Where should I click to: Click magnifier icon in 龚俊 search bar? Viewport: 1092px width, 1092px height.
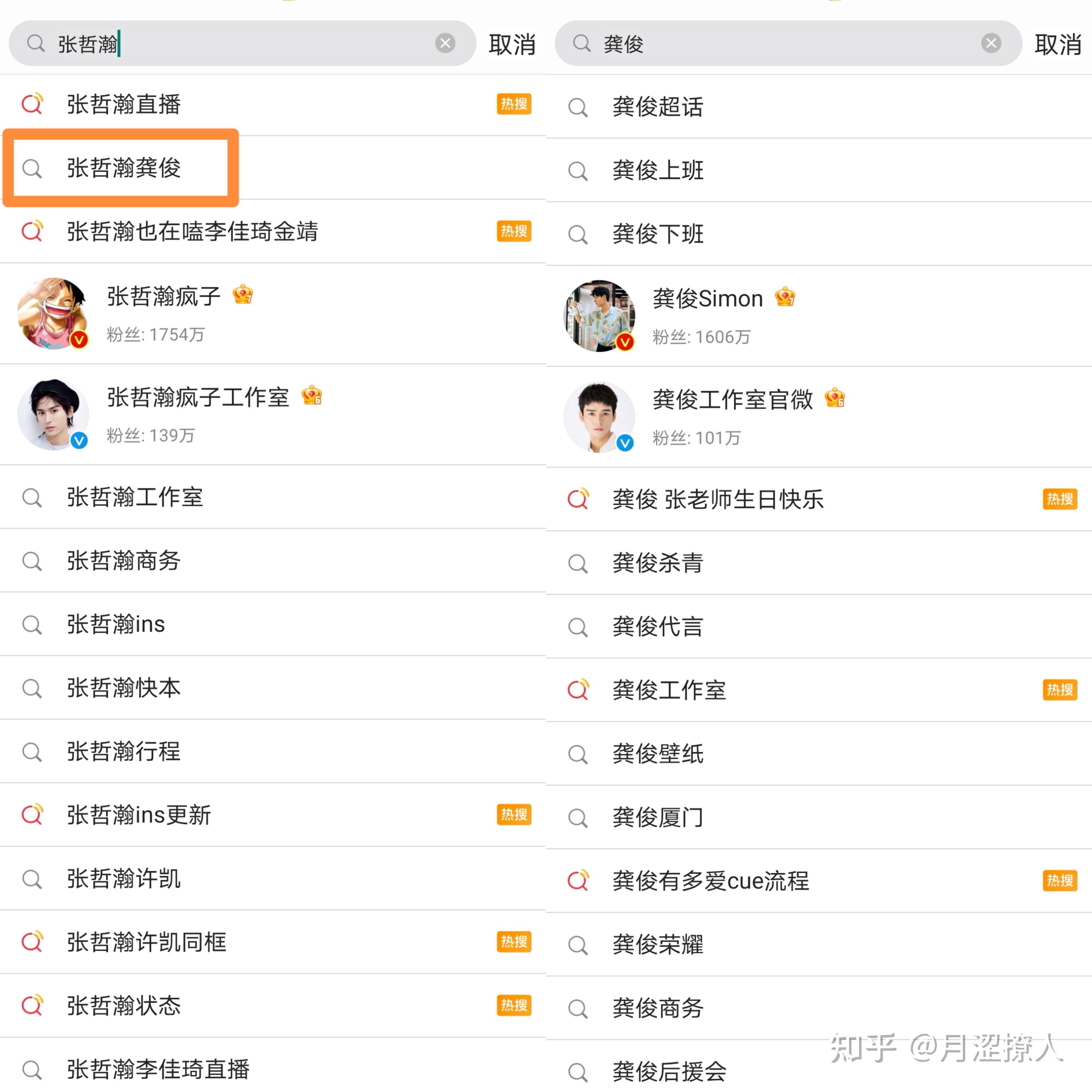(581, 43)
